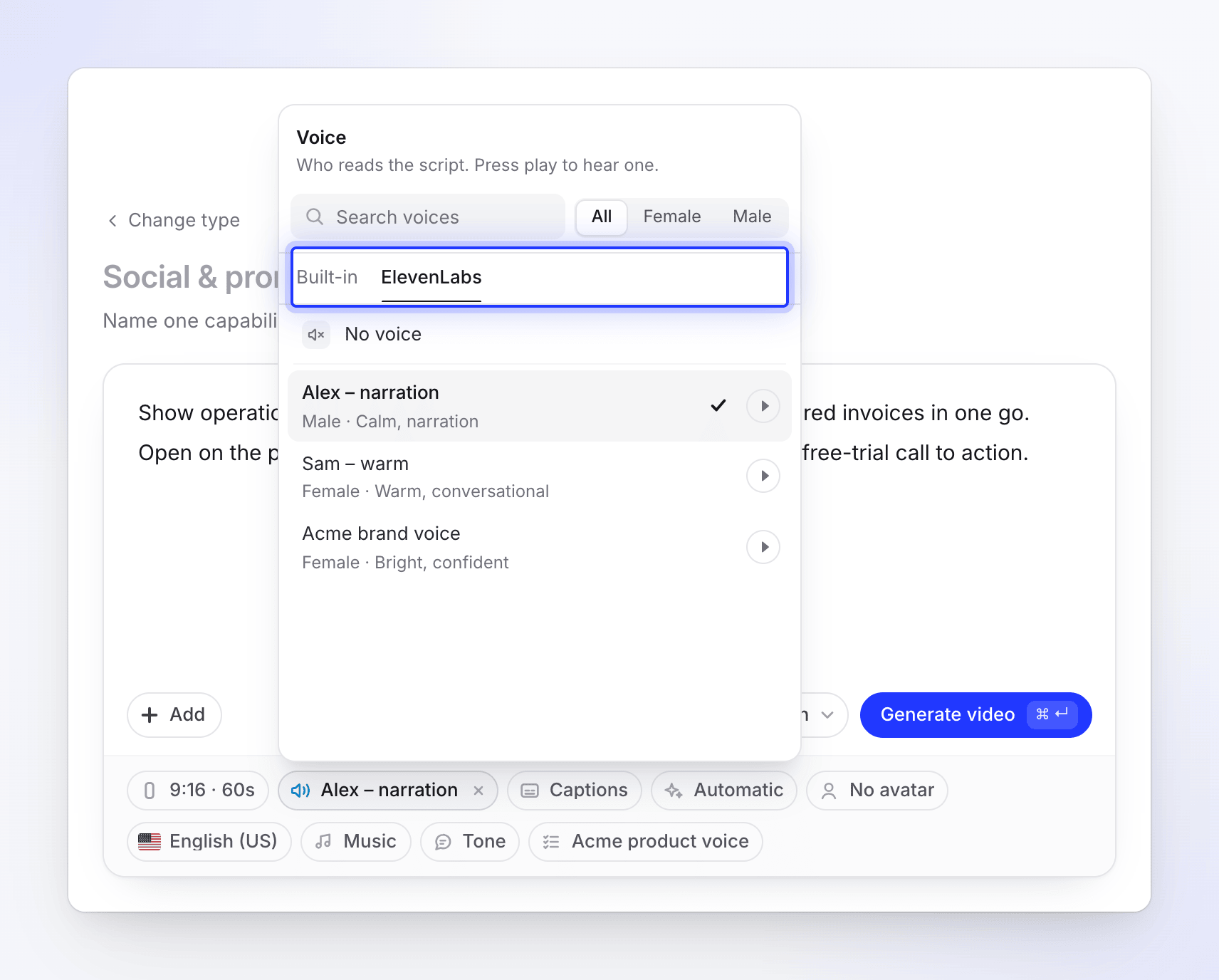Click the phone icon in 9:16 · 60s chip

pyautogui.click(x=150, y=791)
